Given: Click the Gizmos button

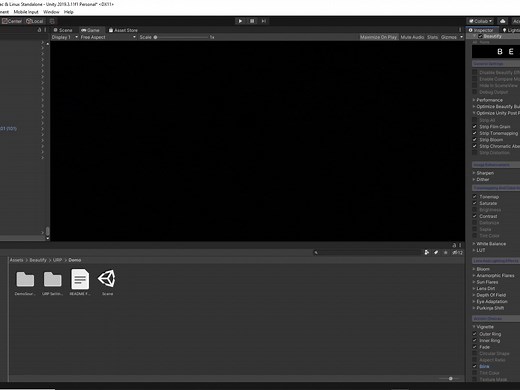Looking at the screenshot, I should pos(449,37).
